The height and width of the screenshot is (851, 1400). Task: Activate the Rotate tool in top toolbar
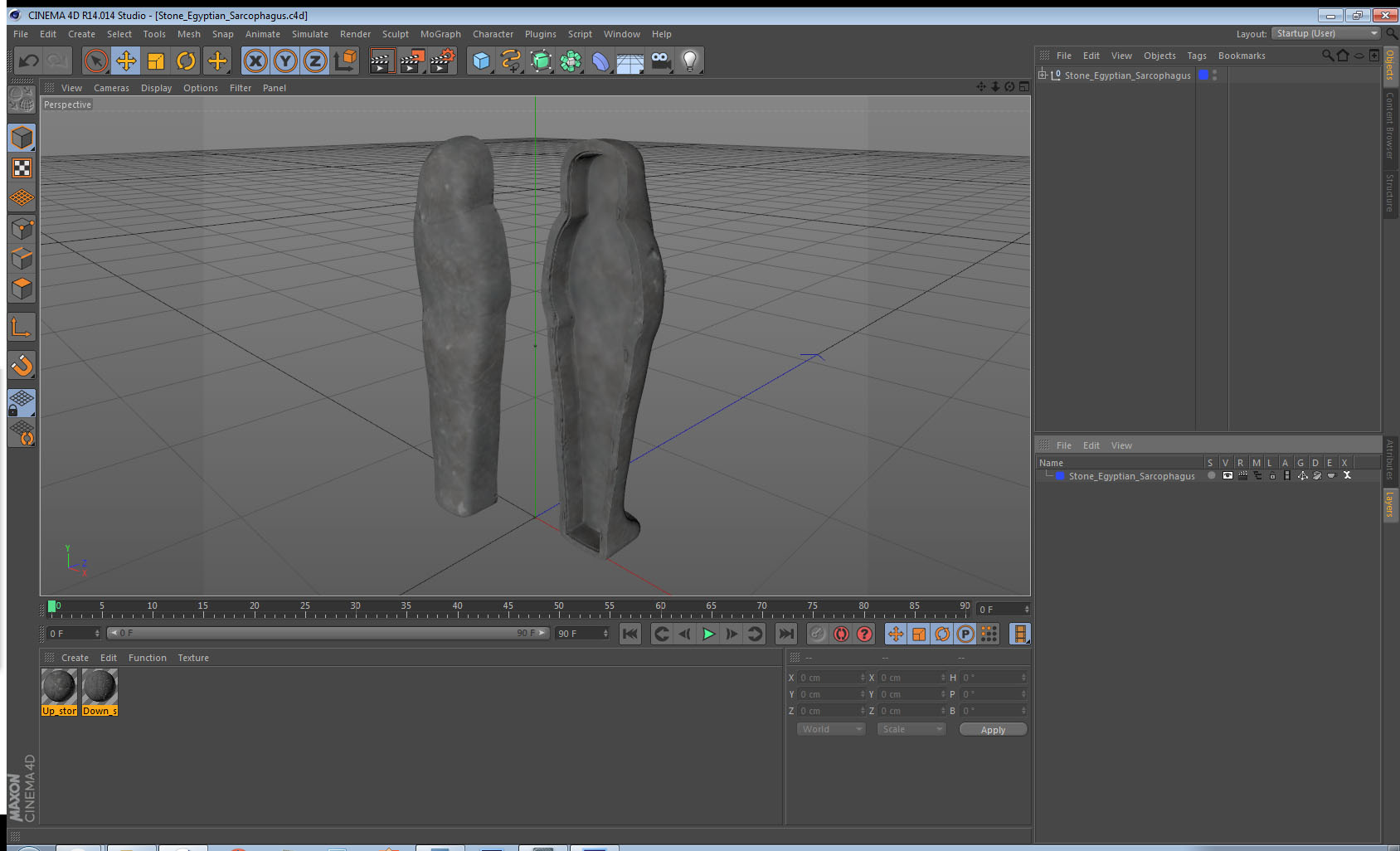pyautogui.click(x=187, y=61)
